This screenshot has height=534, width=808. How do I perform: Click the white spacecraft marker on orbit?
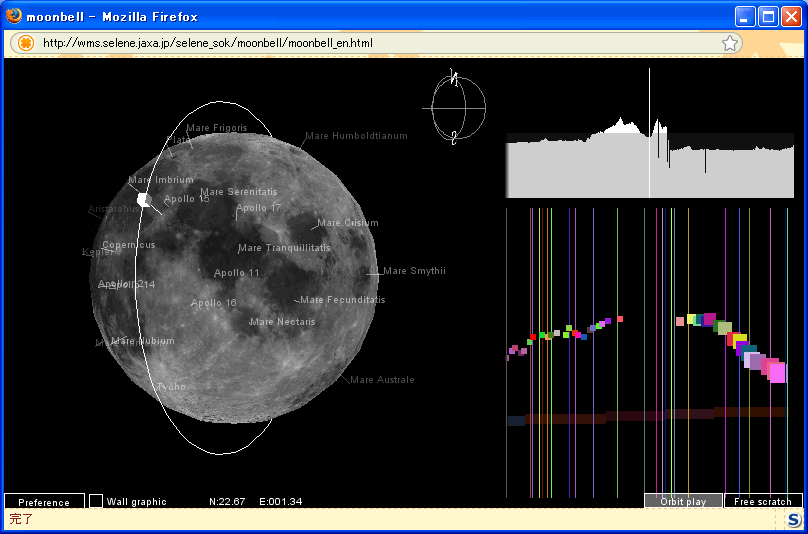click(x=145, y=200)
